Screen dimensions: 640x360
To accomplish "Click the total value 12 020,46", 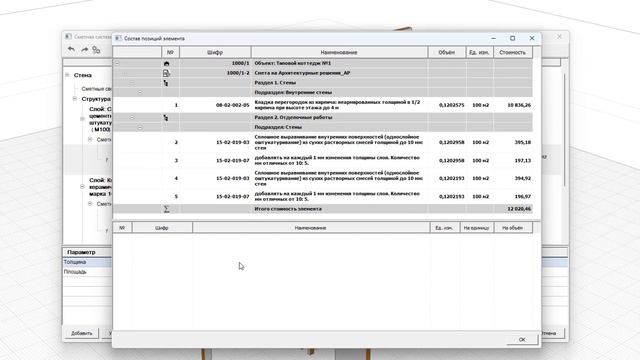I will (x=519, y=209).
